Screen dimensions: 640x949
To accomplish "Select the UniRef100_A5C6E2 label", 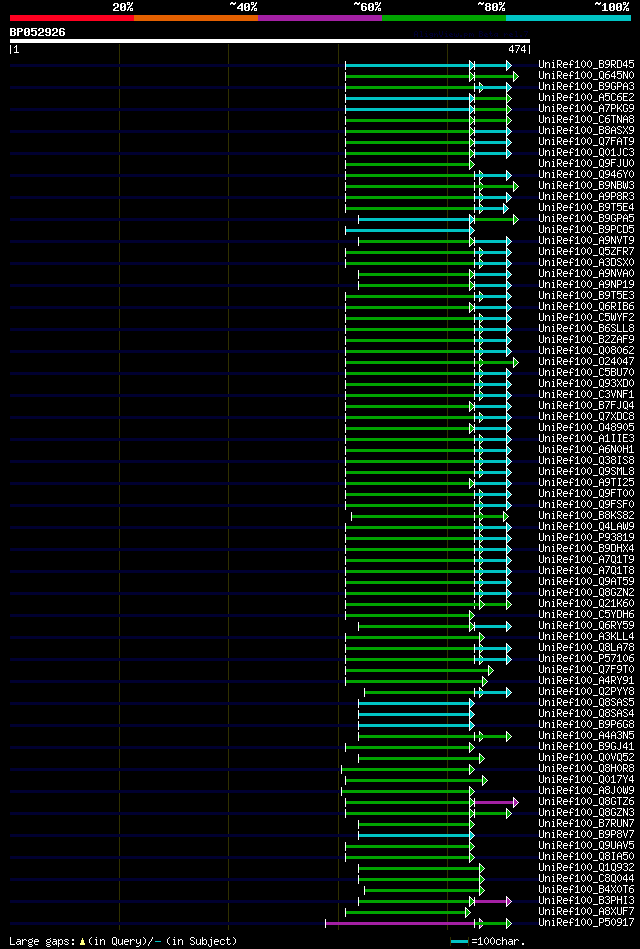I will coord(586,97).
